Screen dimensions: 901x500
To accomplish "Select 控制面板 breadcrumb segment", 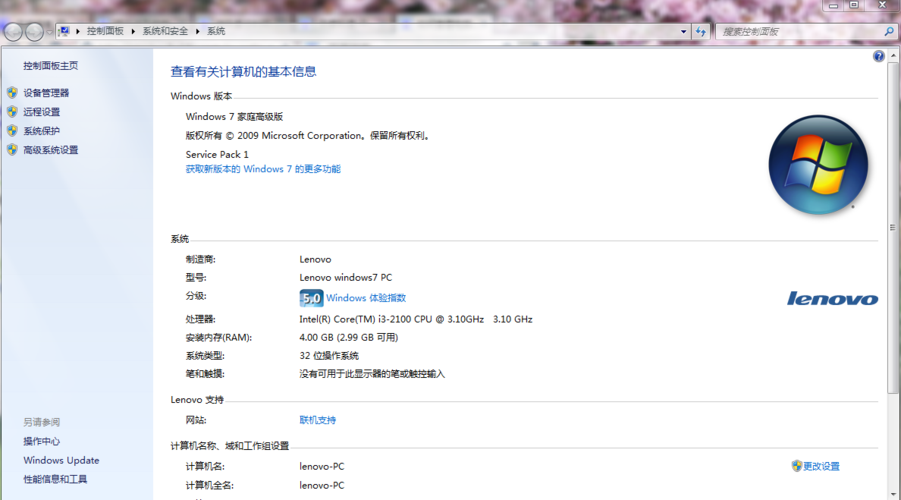I will click(105, 31).
